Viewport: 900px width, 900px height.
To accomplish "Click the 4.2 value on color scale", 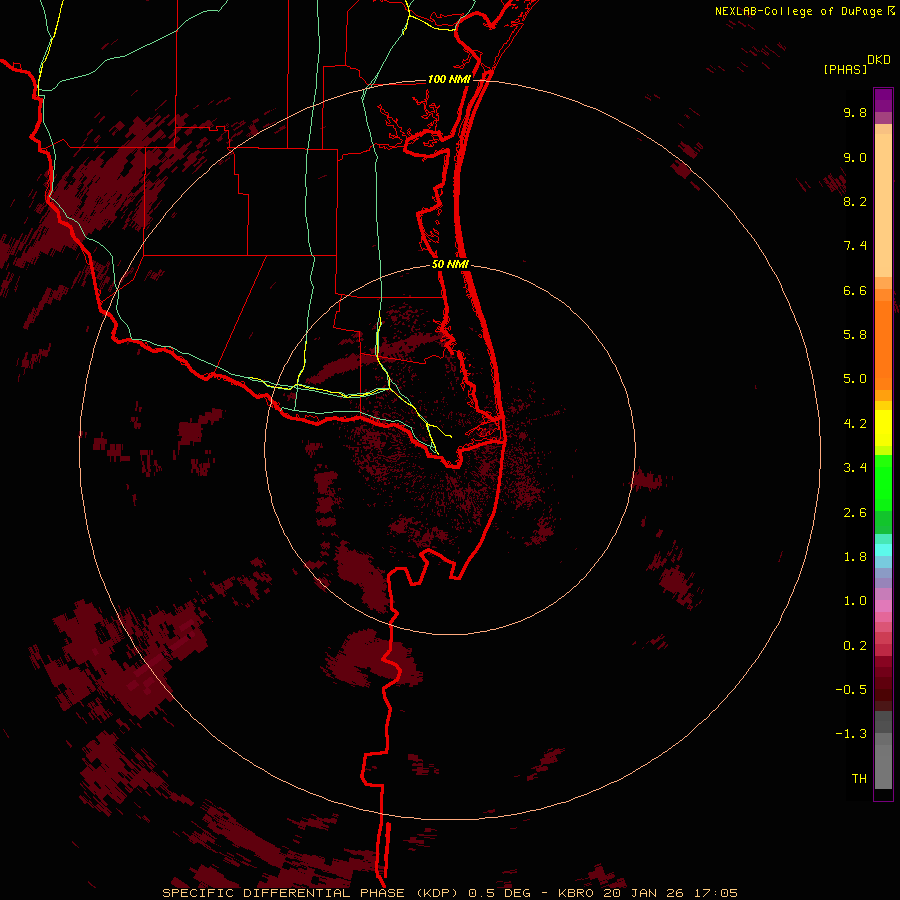I will tap(855, 424).
